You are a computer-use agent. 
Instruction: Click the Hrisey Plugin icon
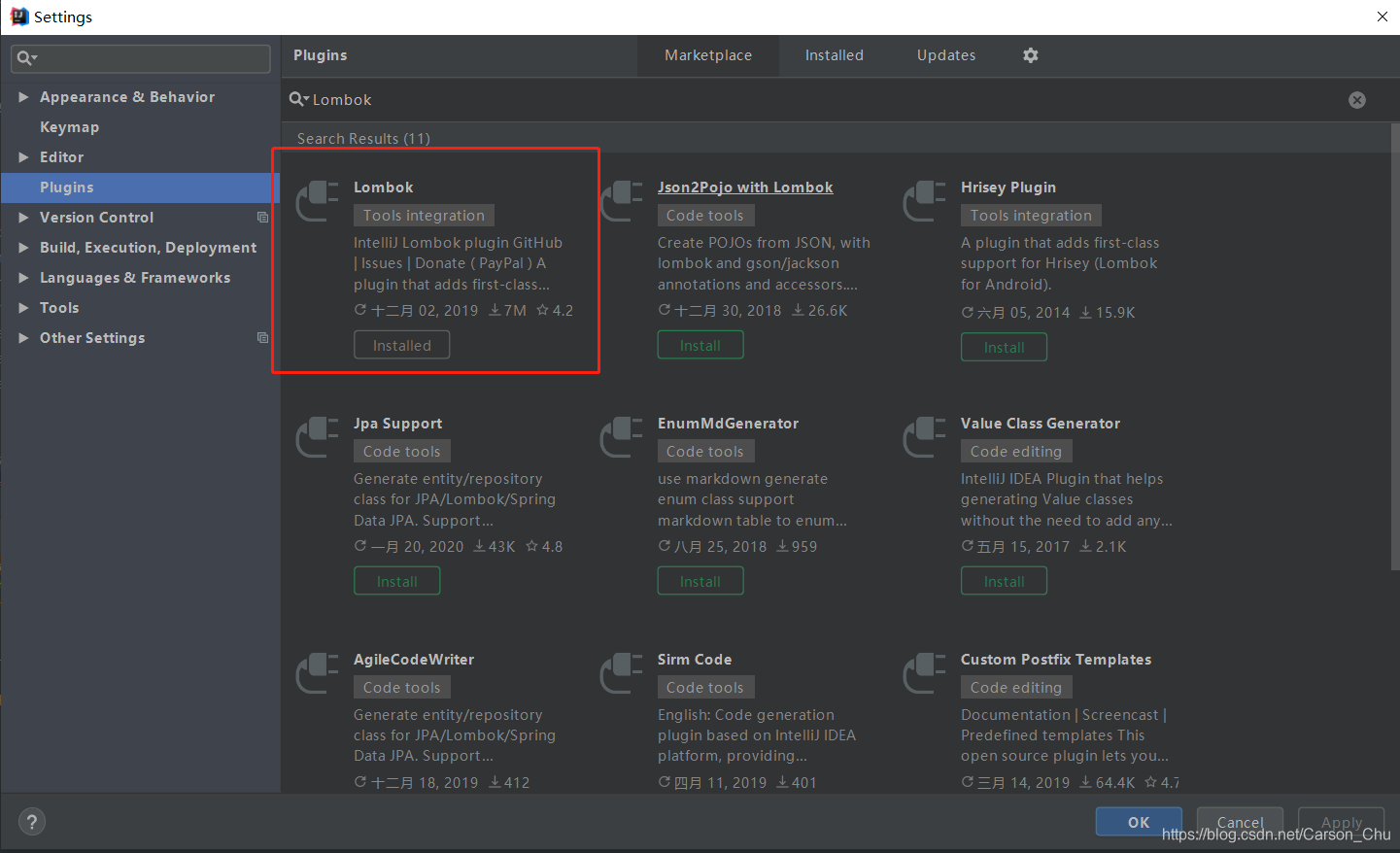[925, 201]
